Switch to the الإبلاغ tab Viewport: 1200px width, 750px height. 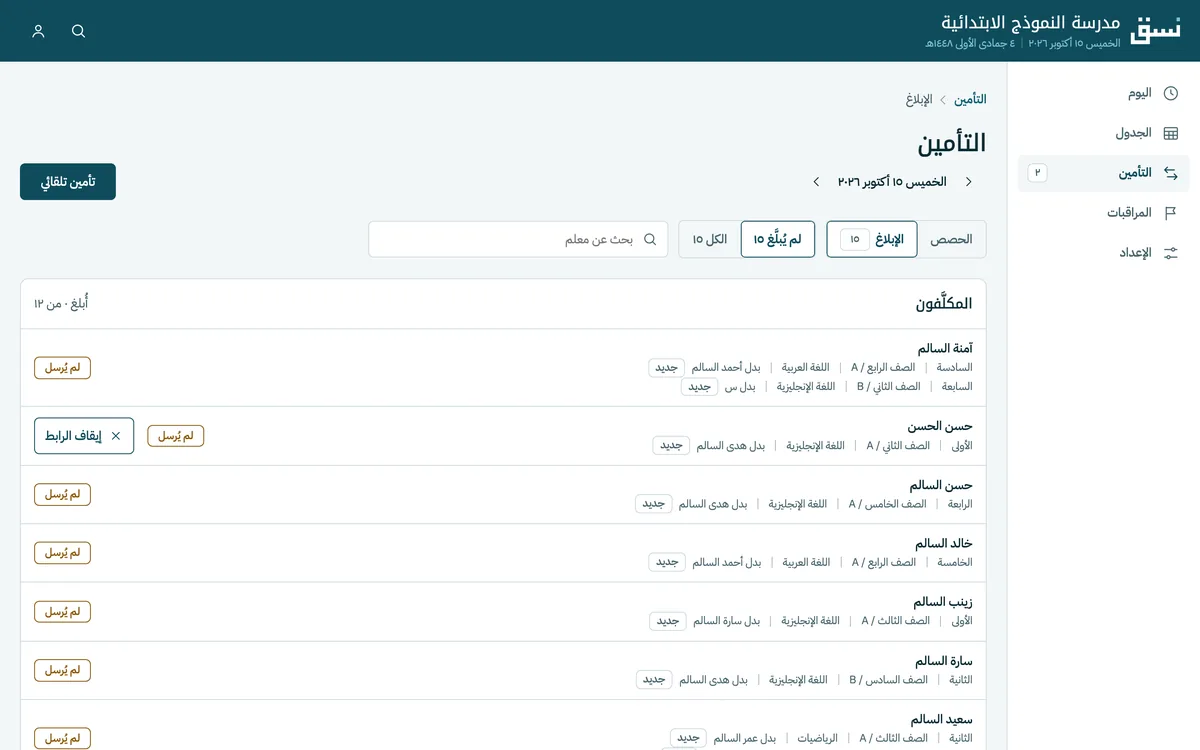[872, 239]
